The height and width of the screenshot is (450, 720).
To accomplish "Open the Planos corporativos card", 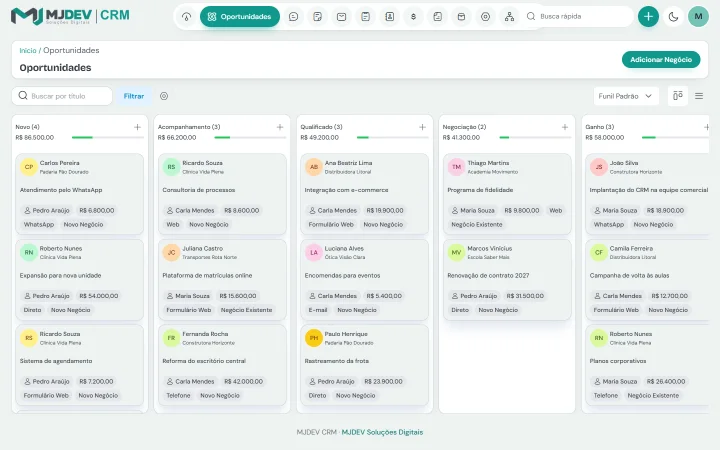I will click(x=647, y=365).
